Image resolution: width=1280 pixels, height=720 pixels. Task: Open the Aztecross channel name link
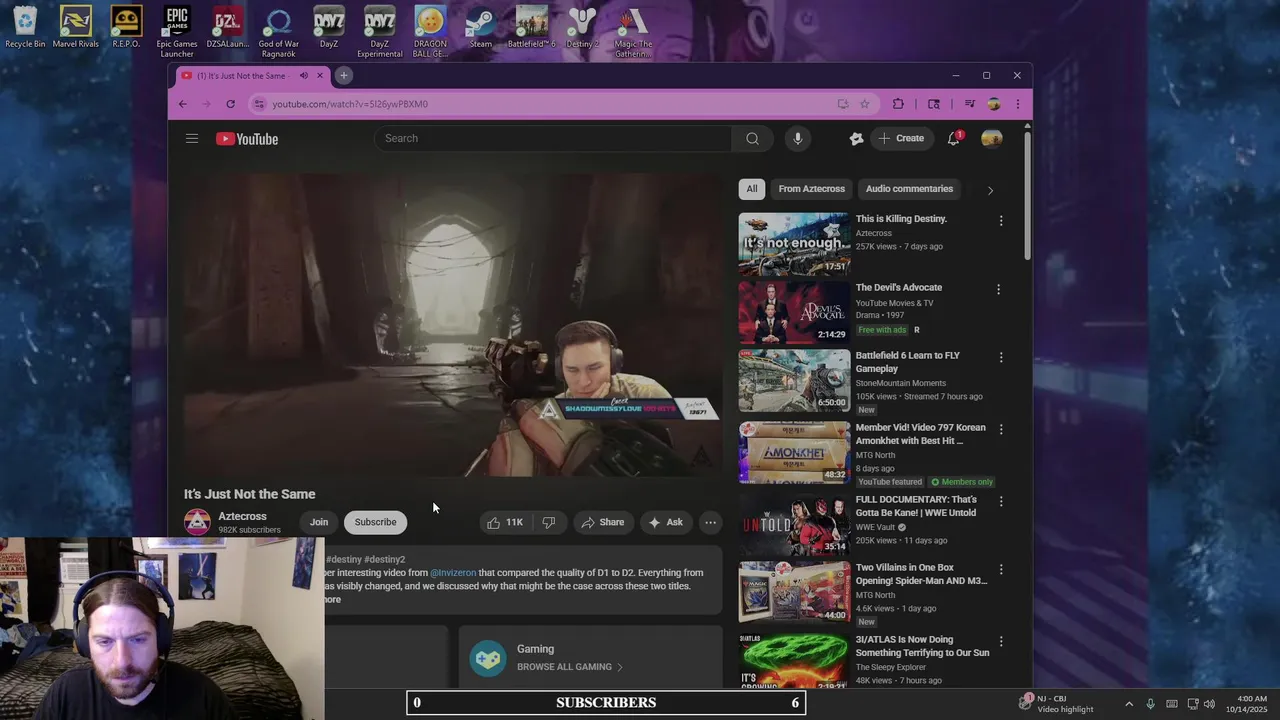(x=242, y=516)
